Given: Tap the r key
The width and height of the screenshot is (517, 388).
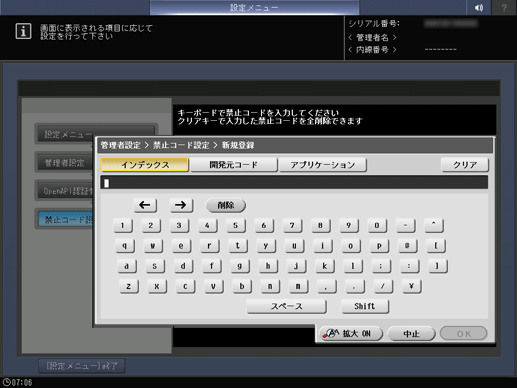Looking at the screenshot, I should coord(210,246).
